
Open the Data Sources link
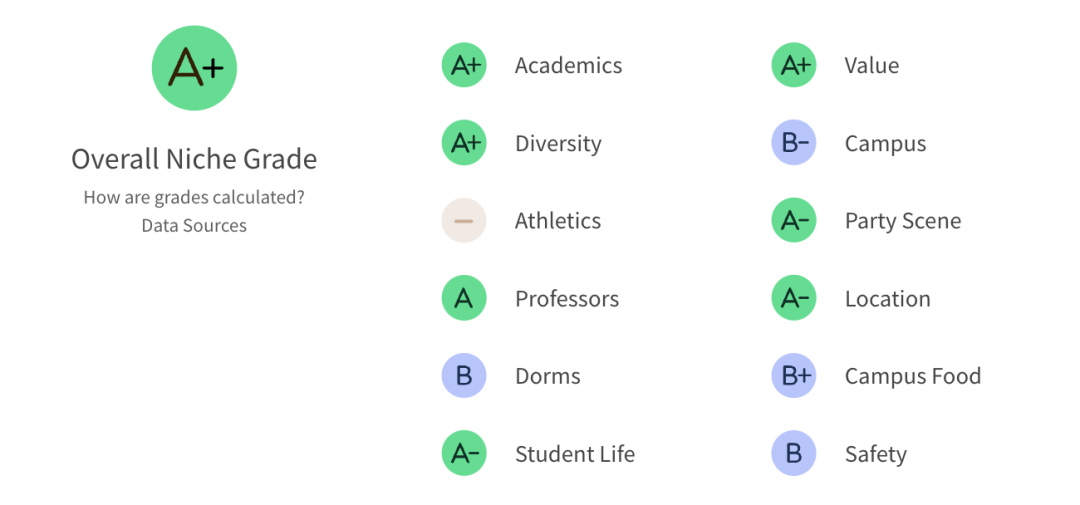pos(194,225)
